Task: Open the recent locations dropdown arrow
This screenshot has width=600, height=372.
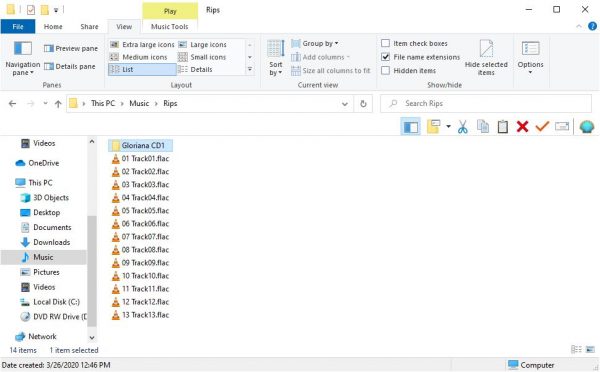Action: point(45,104)
